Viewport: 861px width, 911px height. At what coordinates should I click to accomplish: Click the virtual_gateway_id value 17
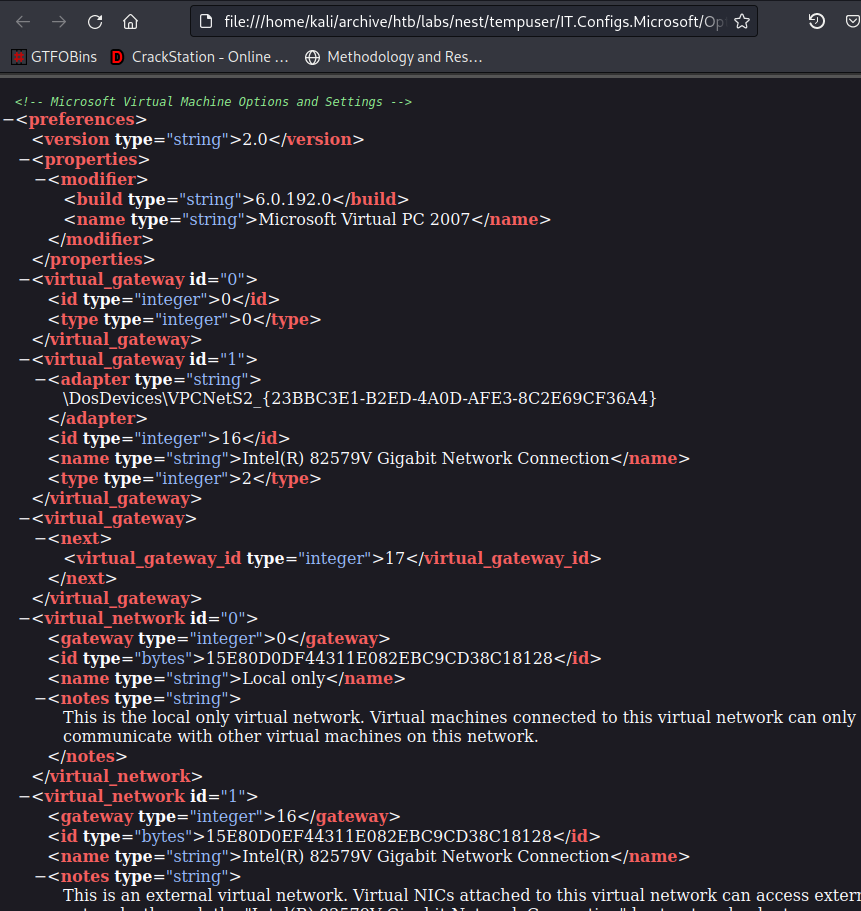coord(394,558)
